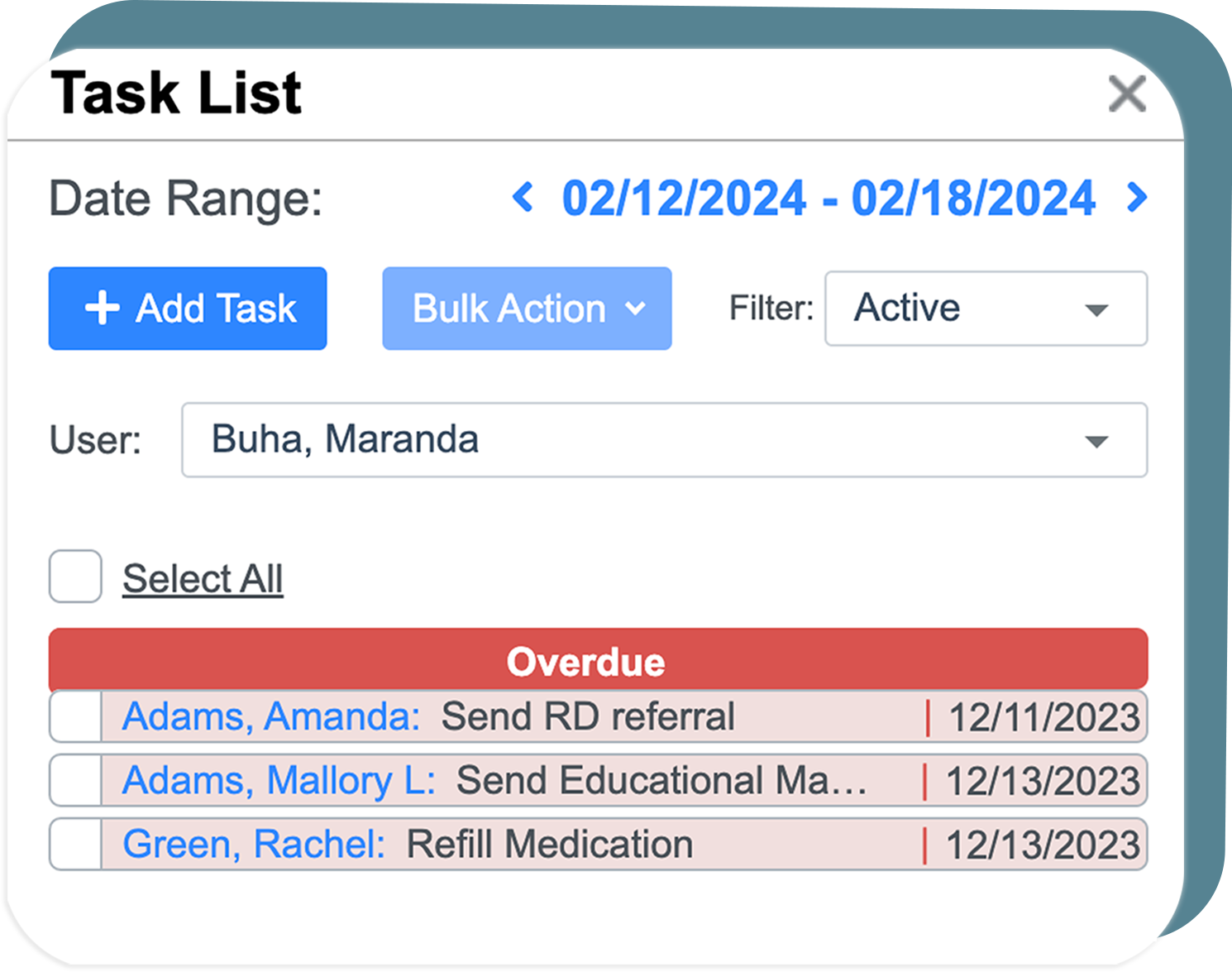Open the user selector showing Buha, Maranda
1232x972 pixels.
pos(661,440)
